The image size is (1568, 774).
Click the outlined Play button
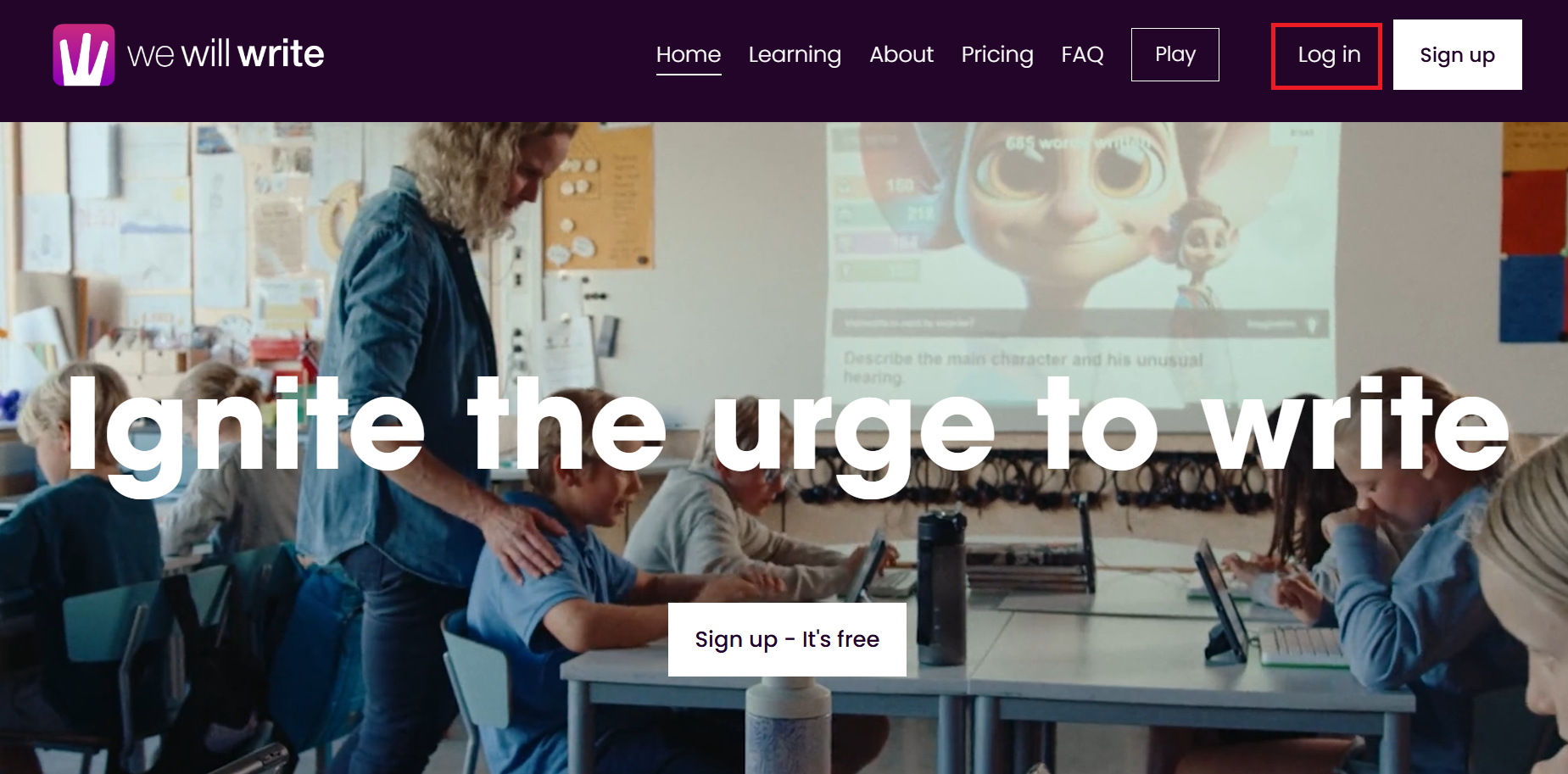click(1175, 54)
